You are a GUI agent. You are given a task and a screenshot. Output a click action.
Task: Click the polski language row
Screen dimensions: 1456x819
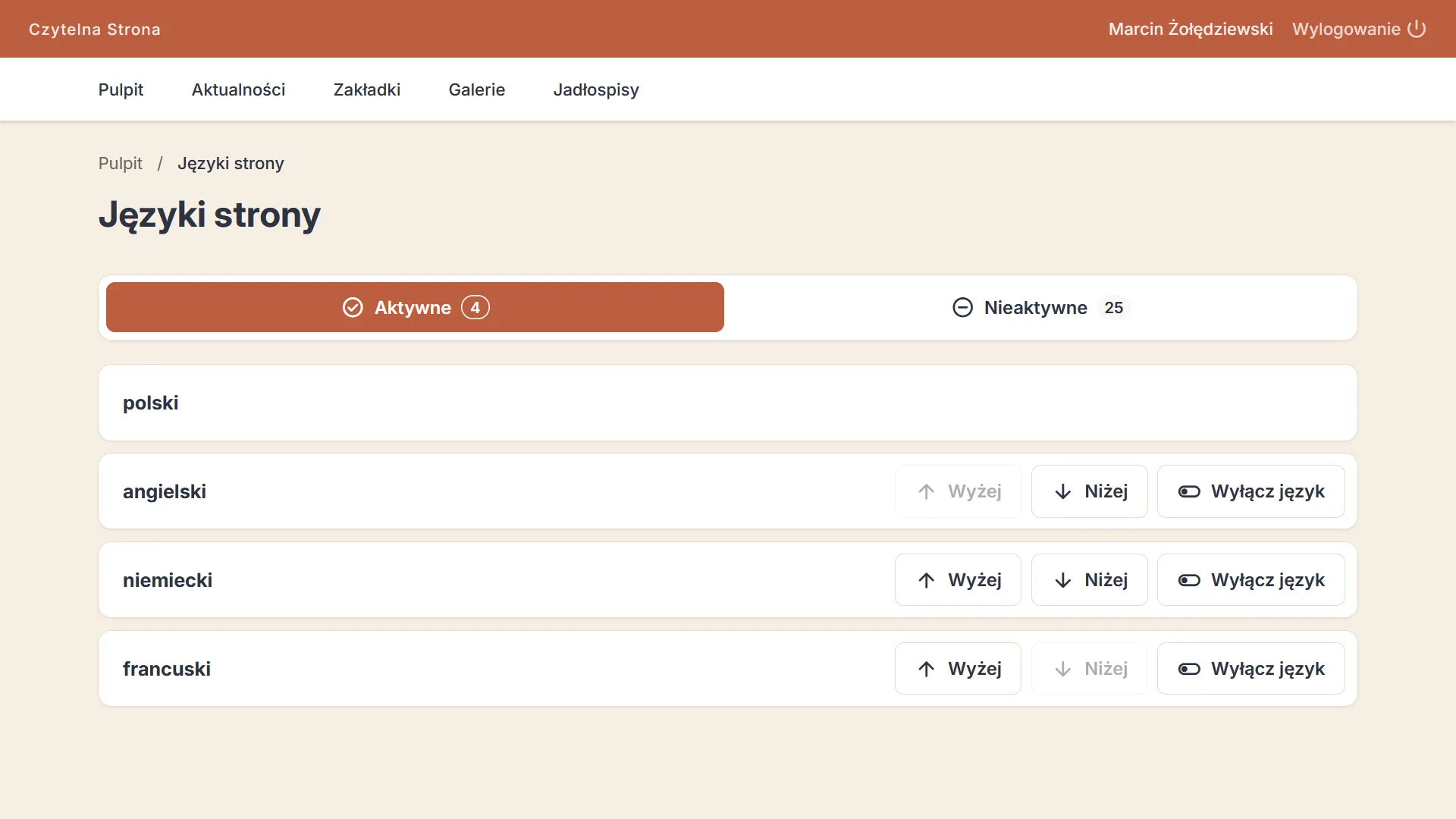[x=728, y=403]
